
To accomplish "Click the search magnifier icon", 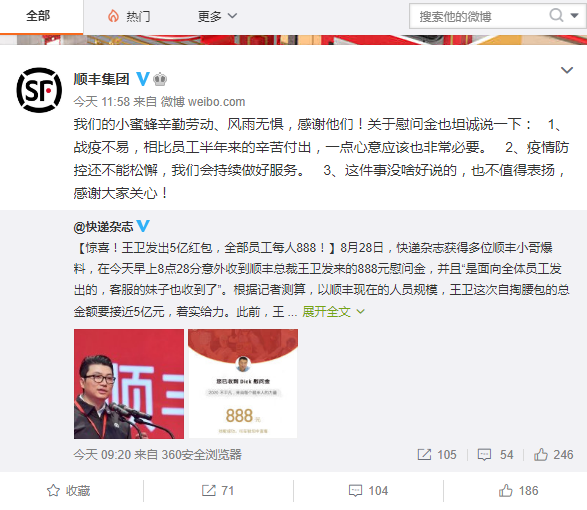I will 556,16.
